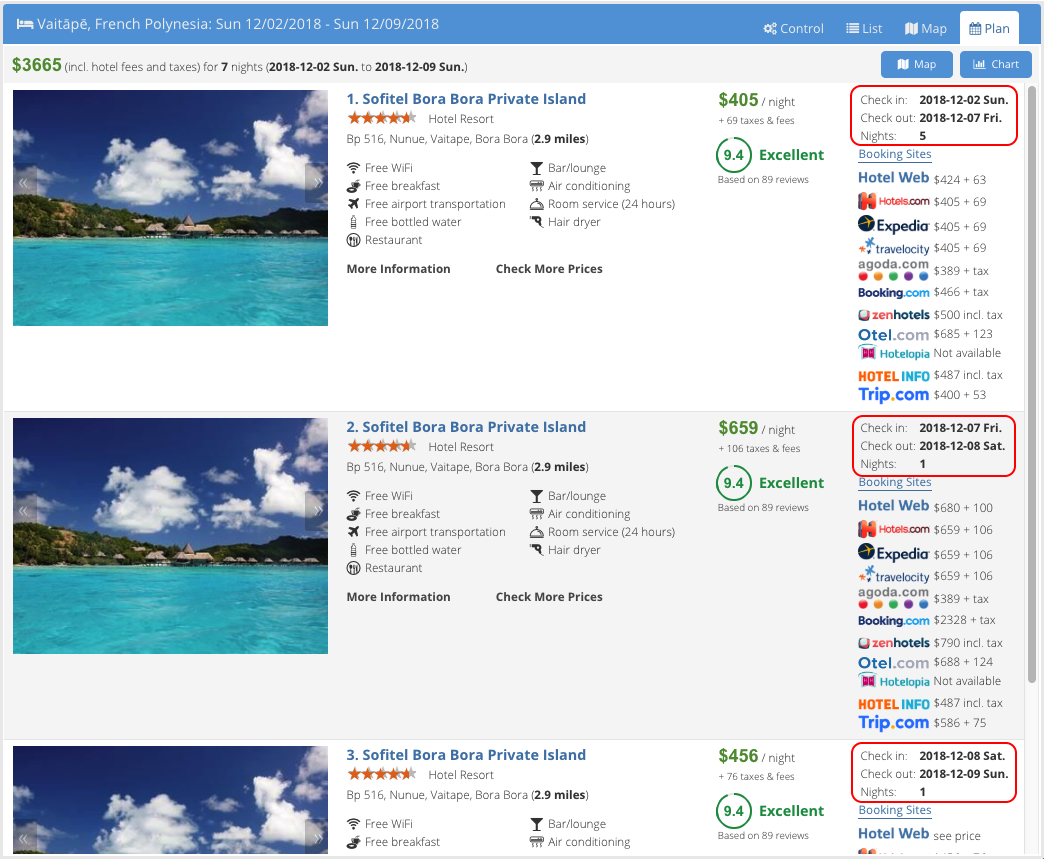
Task: Click the Expedia logo priced $405 + 69
Action: 894,225
